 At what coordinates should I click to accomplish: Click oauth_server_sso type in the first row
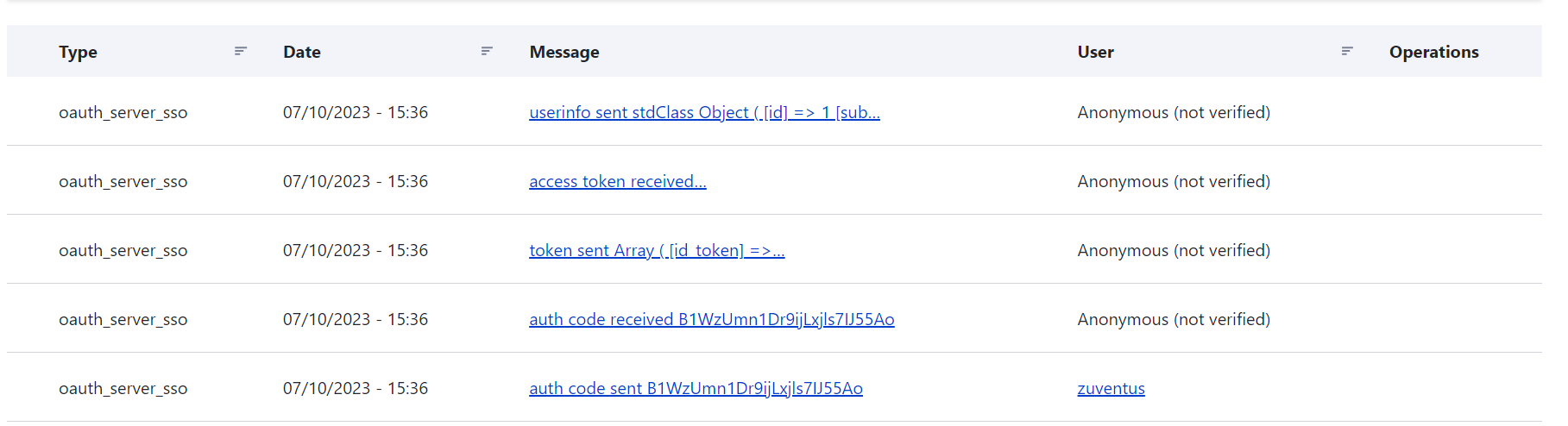pyautogui.click(x=123, y=113)
